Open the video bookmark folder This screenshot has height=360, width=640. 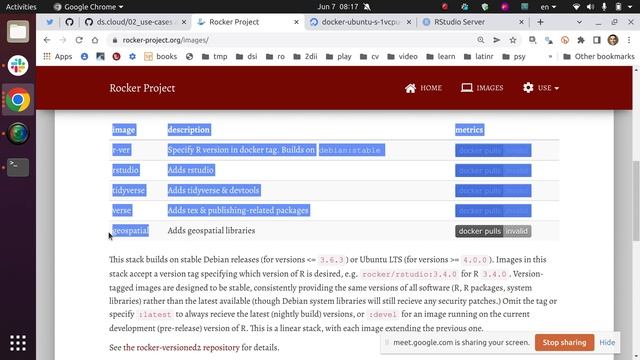(x=402, y=56)
